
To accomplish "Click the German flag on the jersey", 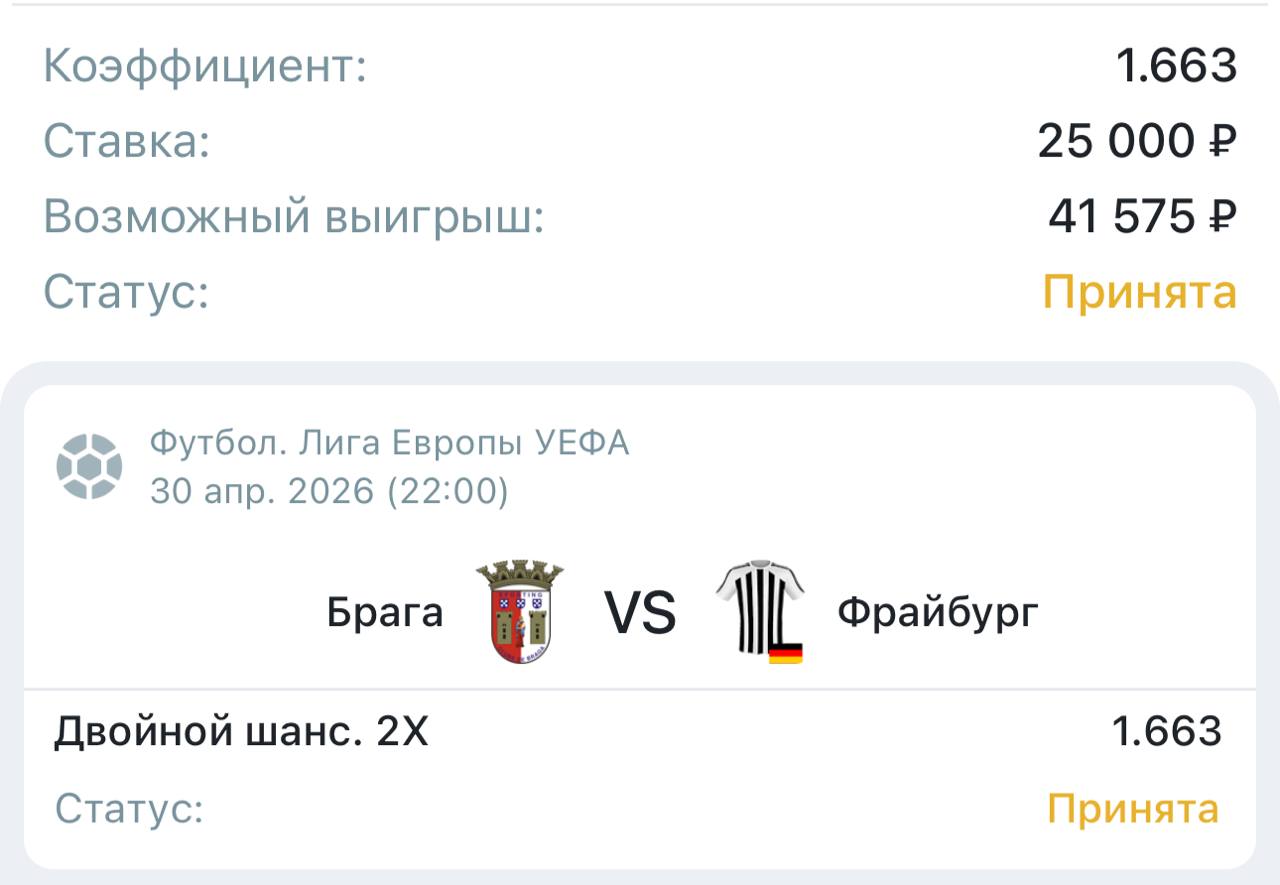I will pos(785,655).
